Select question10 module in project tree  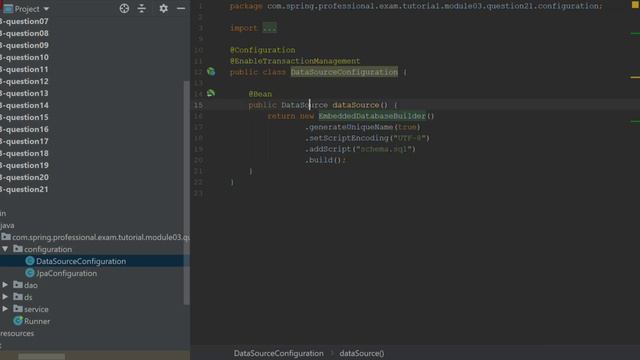(24, 57)
